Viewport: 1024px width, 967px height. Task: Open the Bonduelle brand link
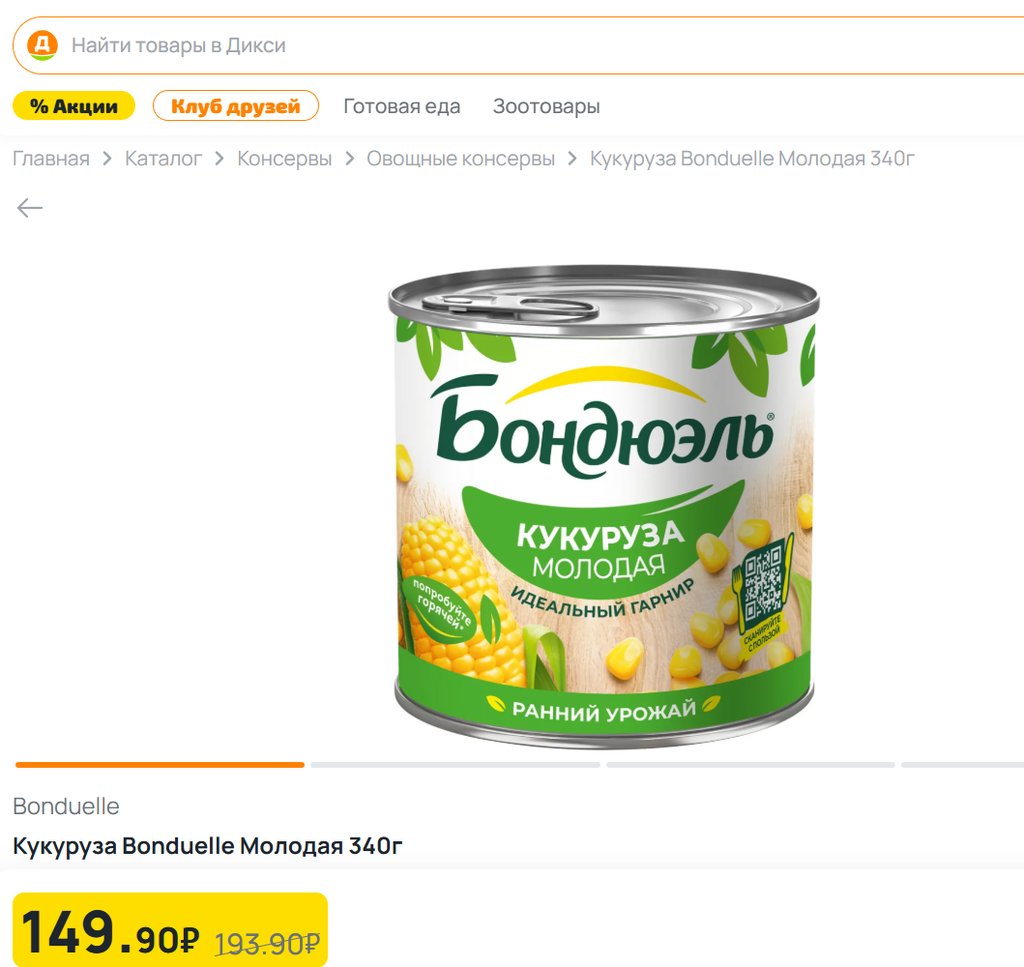click(66, 806)
